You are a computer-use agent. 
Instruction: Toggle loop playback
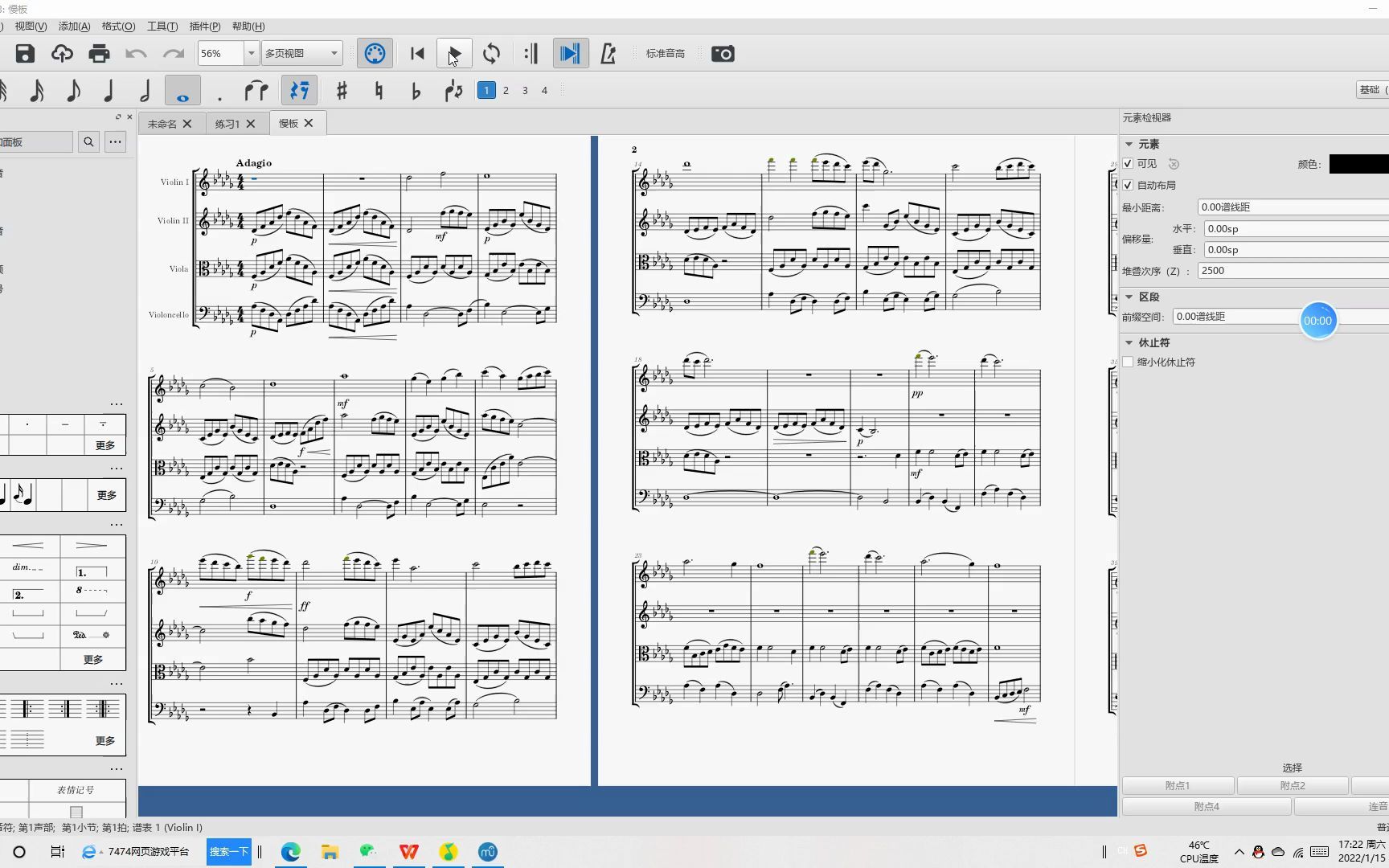[491, 54]
